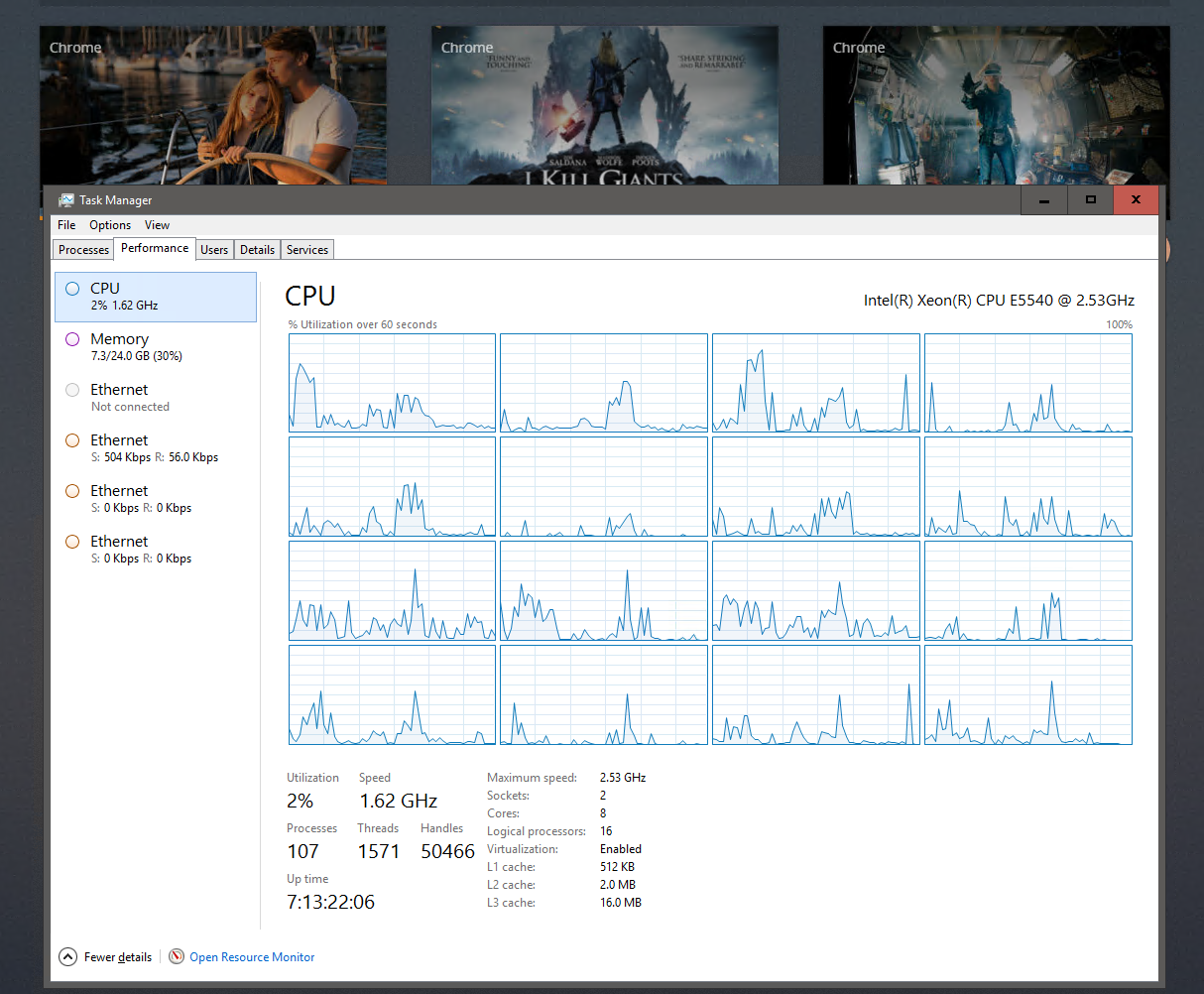Select Memory 7.3/24.0 GB sidebar entry
Screen dimensions: 1204x994
[x=156, y=347]
